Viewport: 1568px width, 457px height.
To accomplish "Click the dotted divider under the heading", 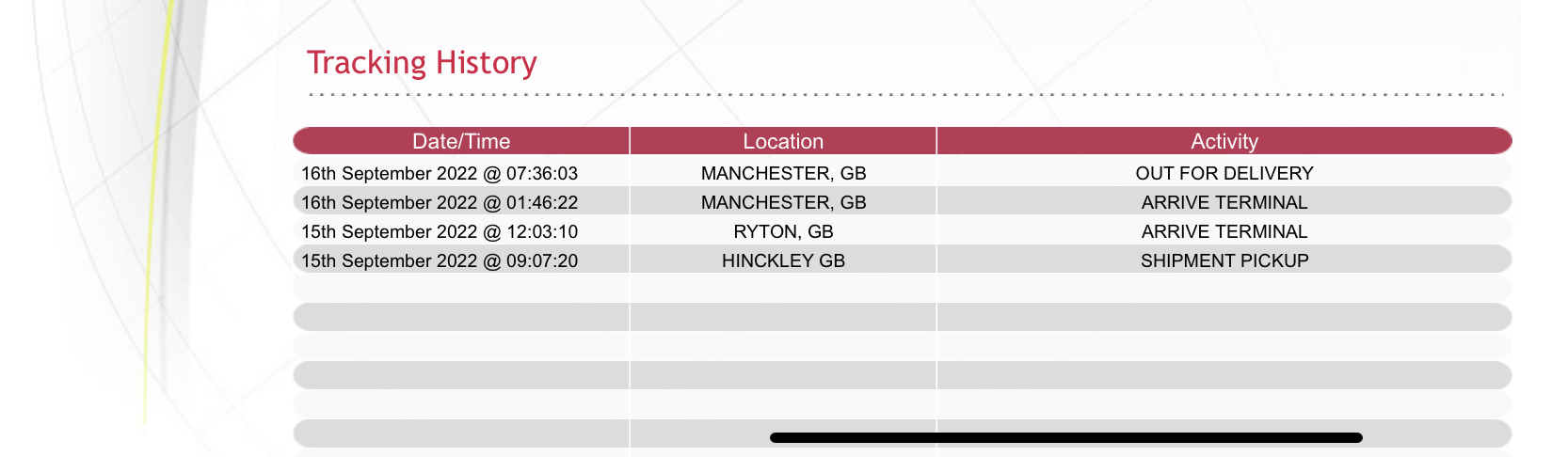I will [x=906, y=94].
